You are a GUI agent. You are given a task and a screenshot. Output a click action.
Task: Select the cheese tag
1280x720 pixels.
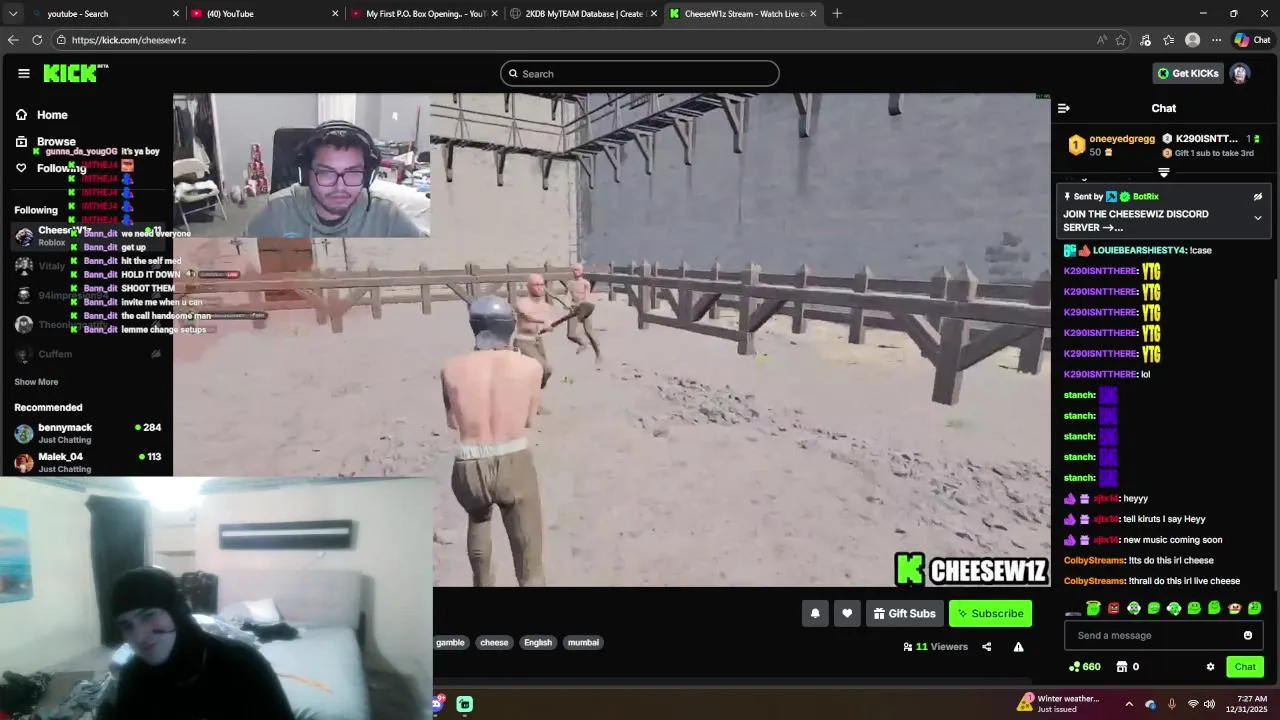click(x=494, y=643)
